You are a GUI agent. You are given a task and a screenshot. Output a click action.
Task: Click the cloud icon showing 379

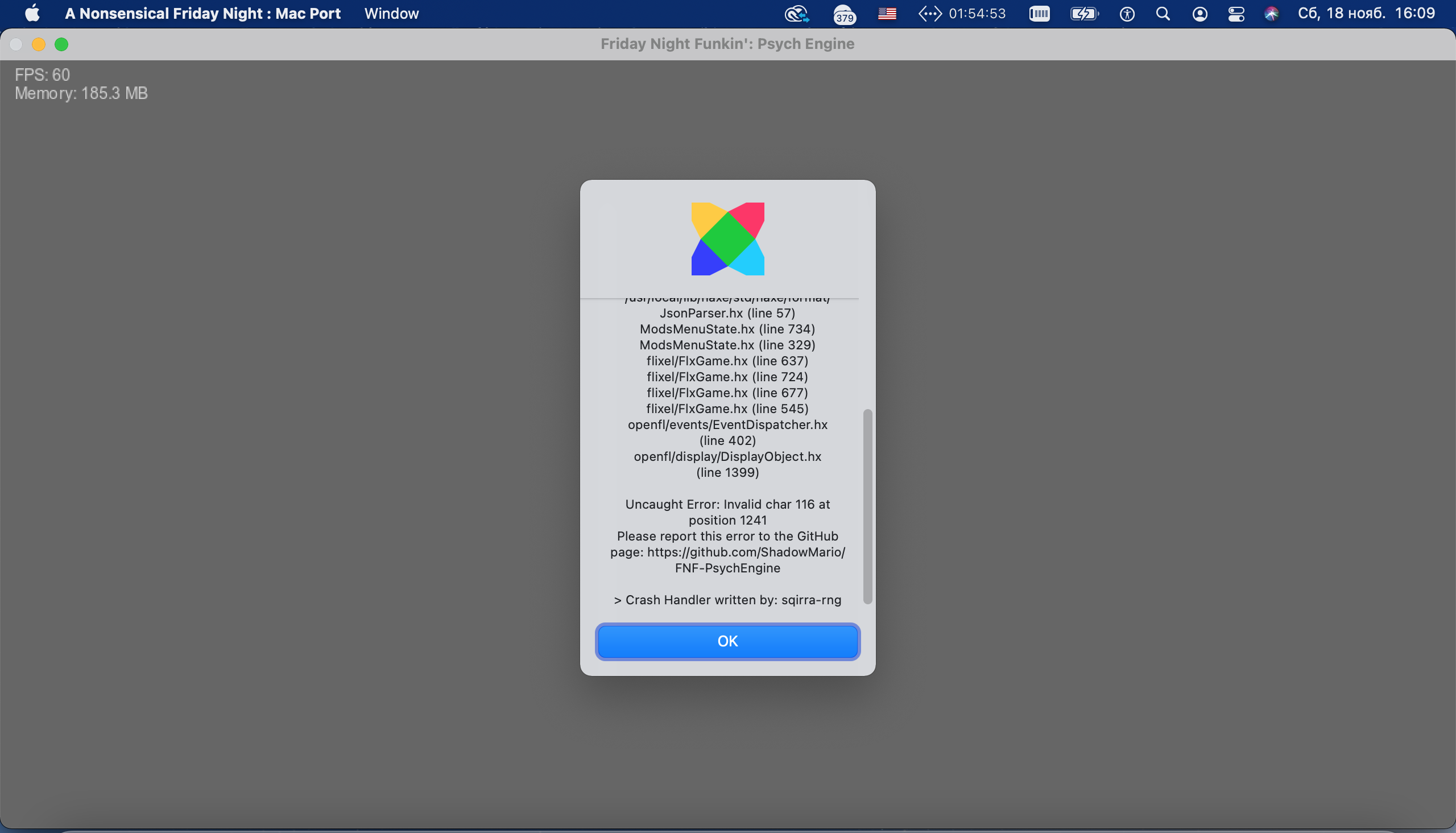point(844,14)
